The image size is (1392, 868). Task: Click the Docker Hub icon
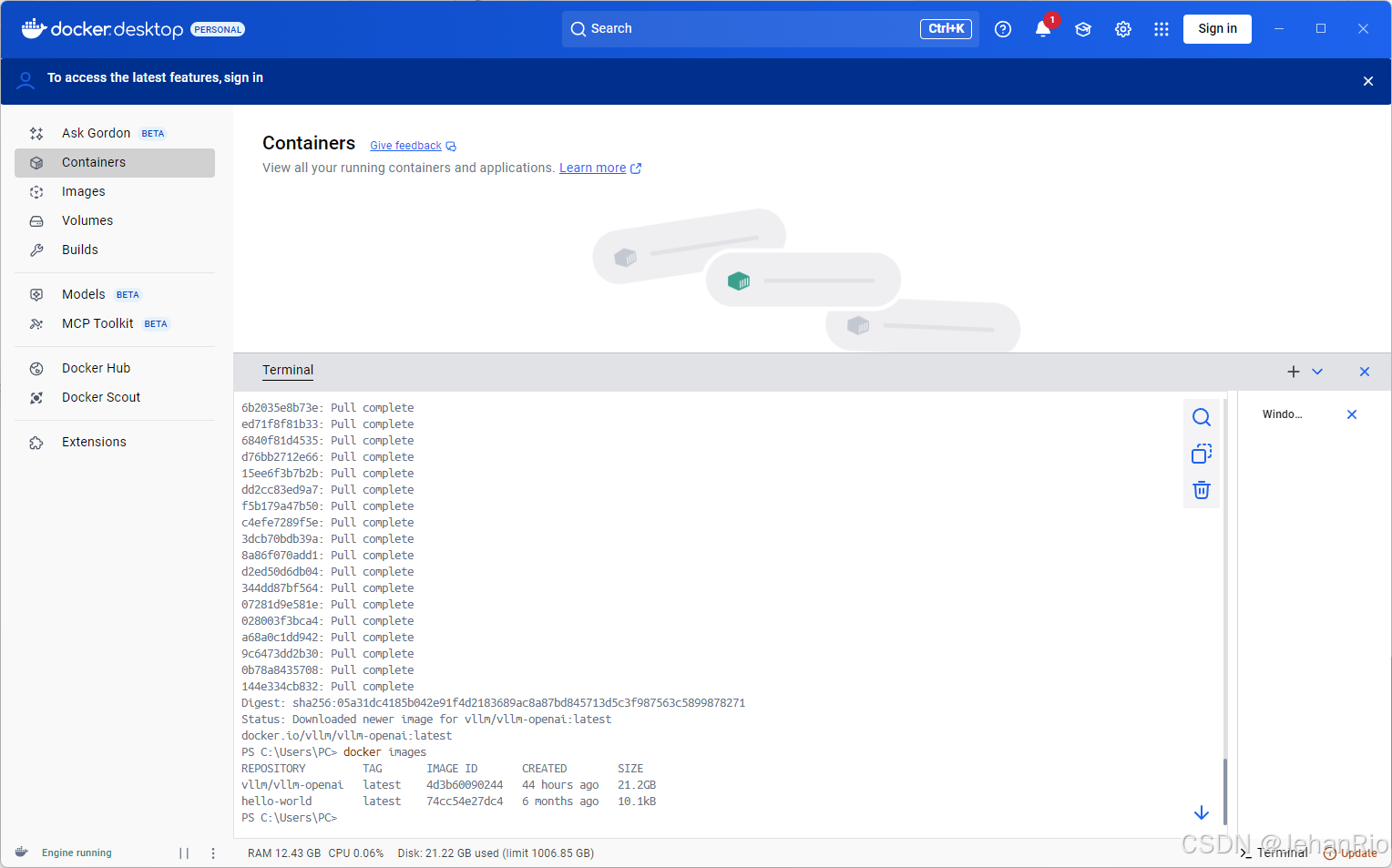tap(36, 368)
